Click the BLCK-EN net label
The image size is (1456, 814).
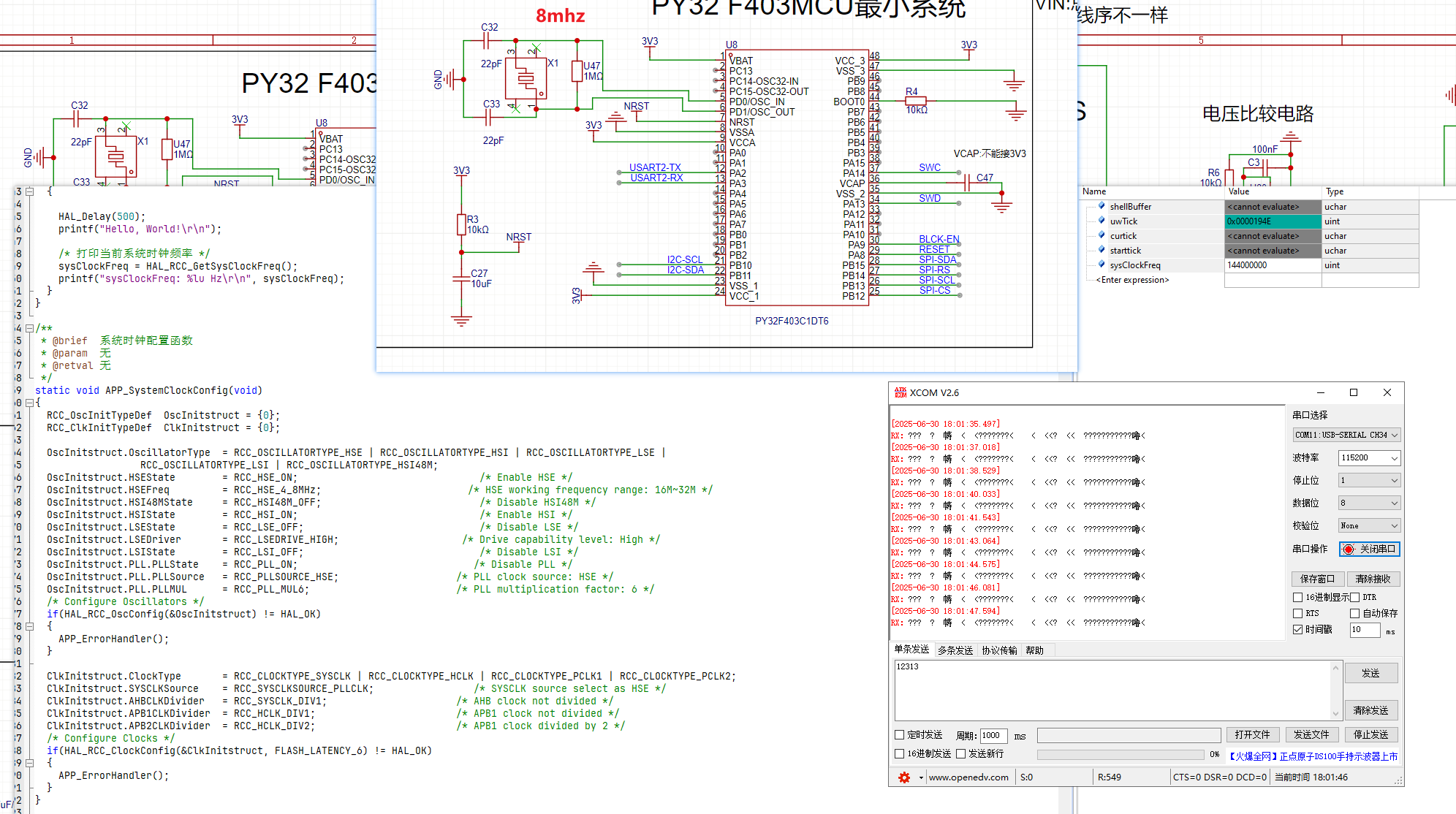tap(939, 239)
